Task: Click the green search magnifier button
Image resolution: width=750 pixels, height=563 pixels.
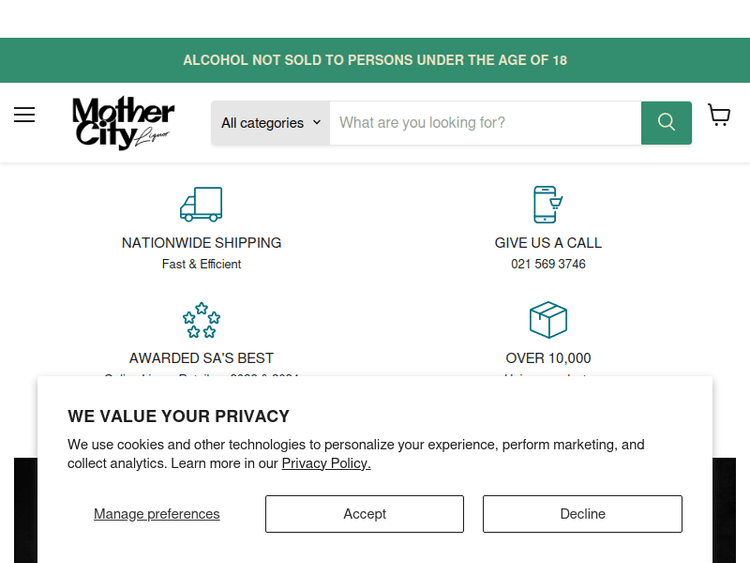Action: coord(666,123)
